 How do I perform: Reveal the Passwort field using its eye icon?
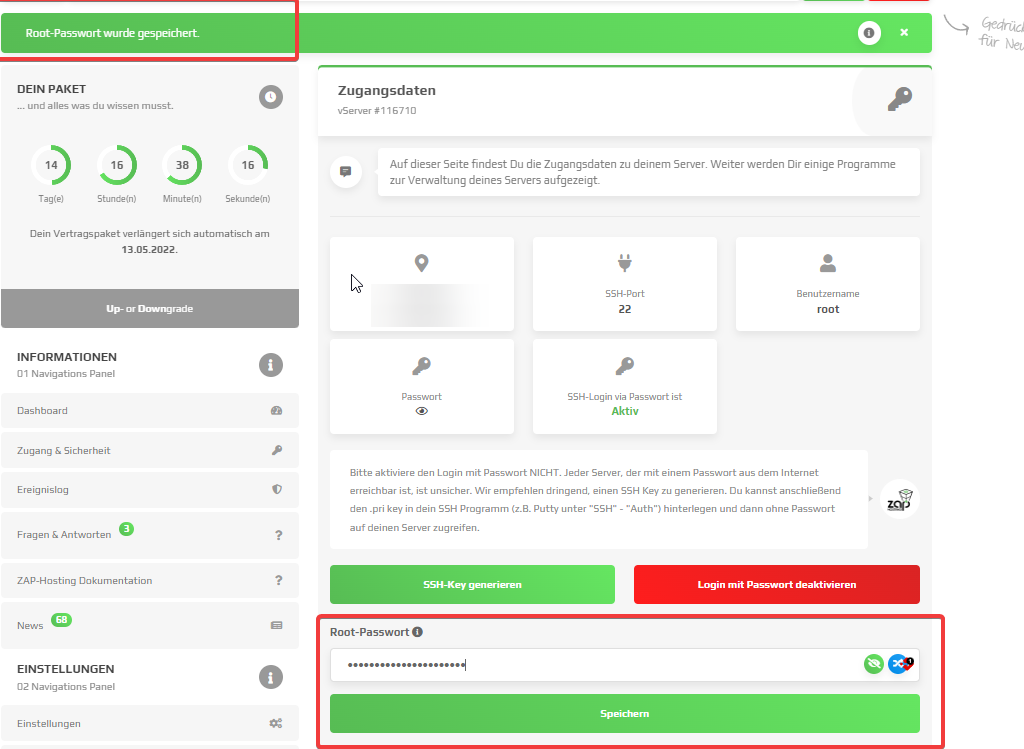421,411
